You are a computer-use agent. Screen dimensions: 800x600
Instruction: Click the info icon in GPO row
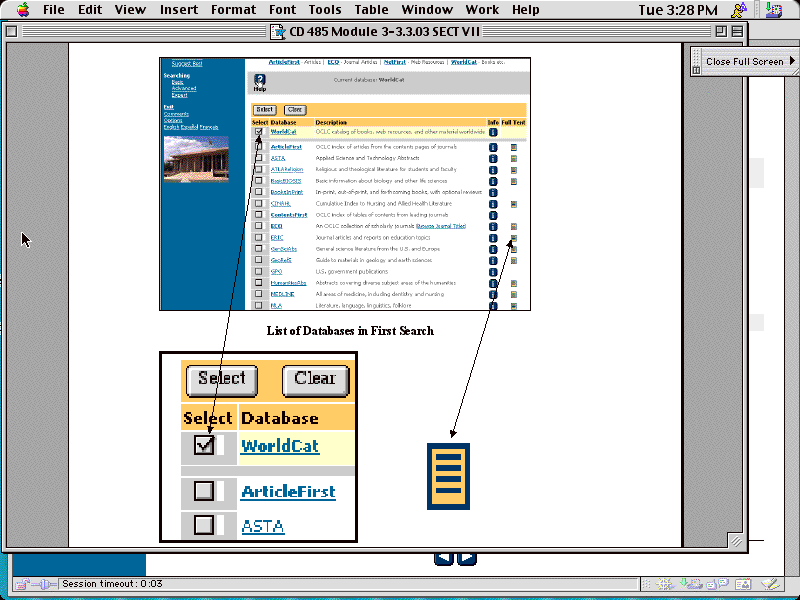coord(493,272)
